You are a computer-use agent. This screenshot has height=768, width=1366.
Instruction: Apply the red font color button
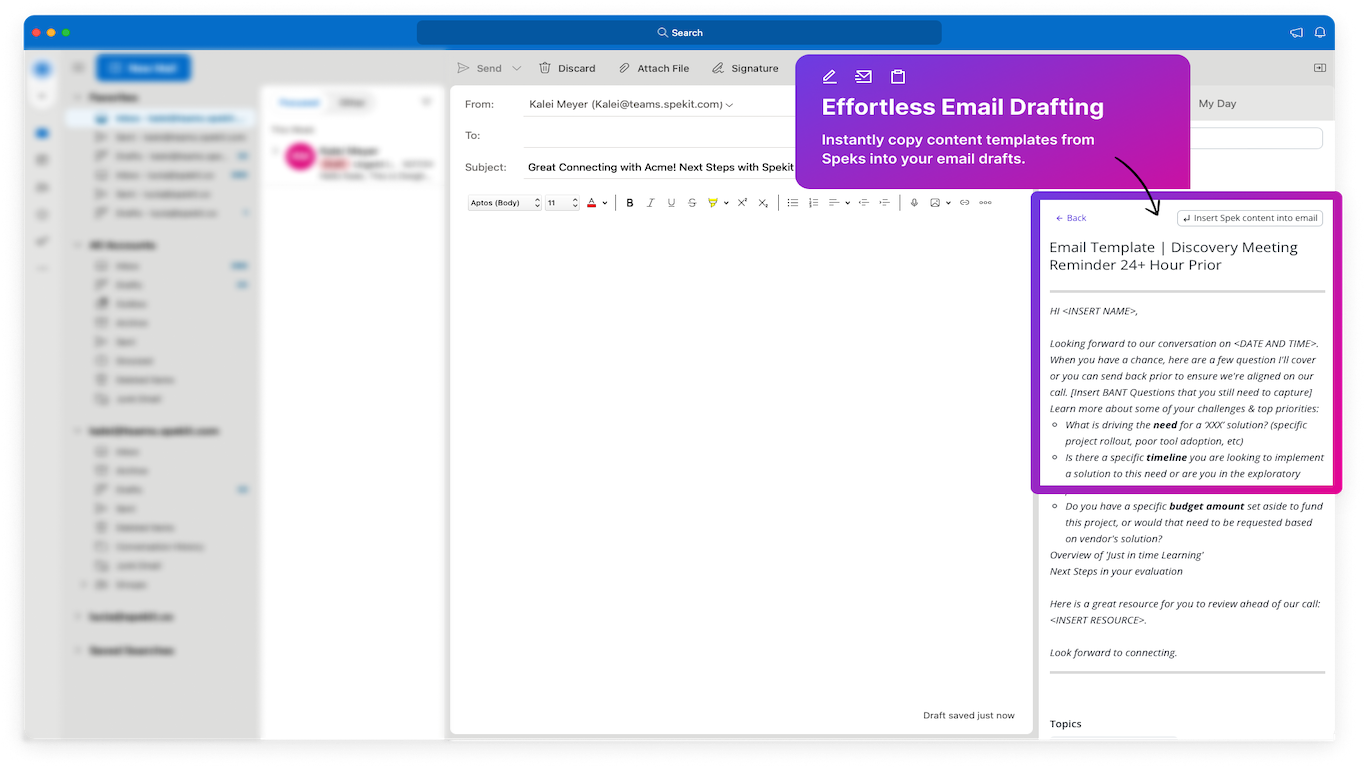point(591,203)
